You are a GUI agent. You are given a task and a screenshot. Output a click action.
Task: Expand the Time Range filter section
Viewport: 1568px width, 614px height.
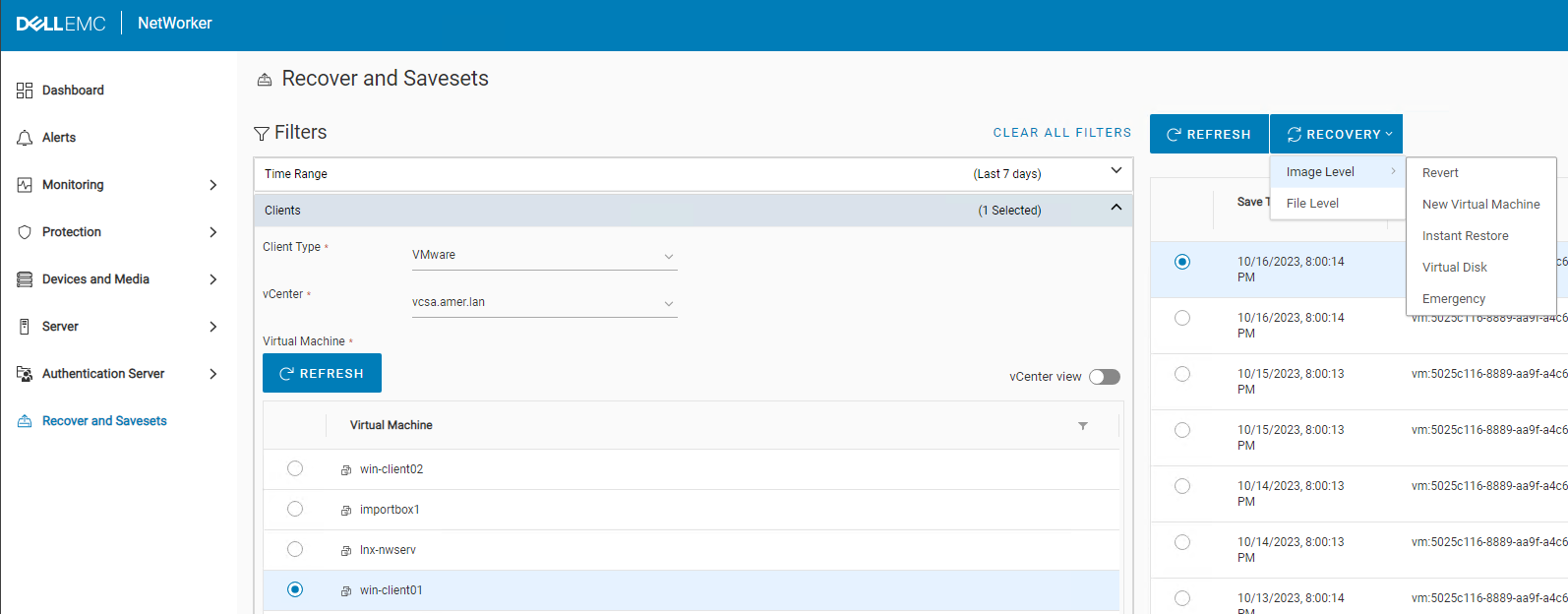pyautogui.click(x=1116, y=172)
